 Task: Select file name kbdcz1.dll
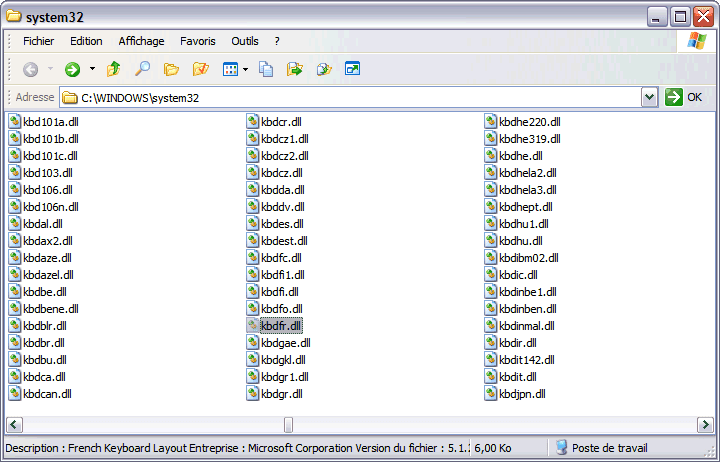[x=285, y=139]
